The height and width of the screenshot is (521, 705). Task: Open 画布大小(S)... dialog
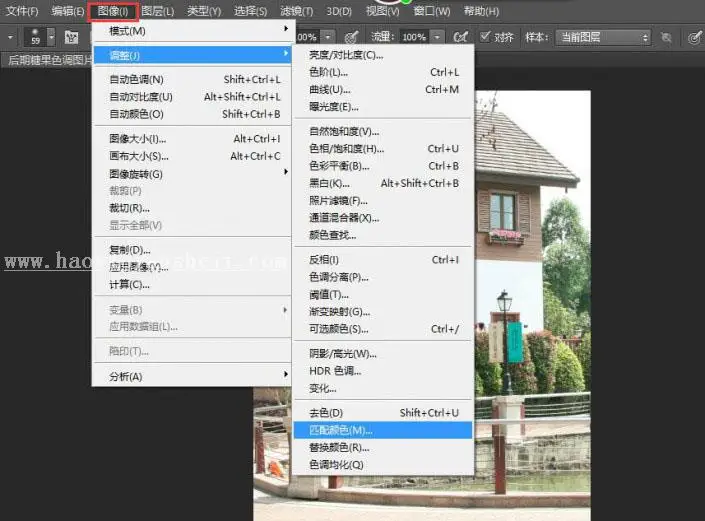tap(192, 156)
